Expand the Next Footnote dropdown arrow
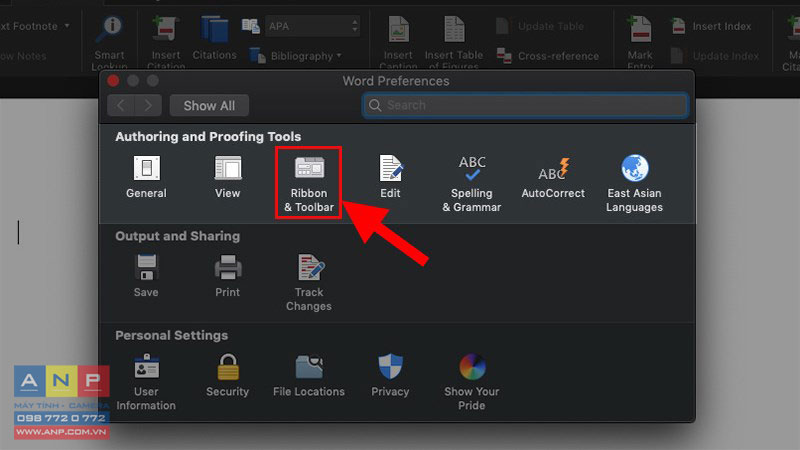The height and width of the screenshot is (450, 800). (x=67, y=26)
